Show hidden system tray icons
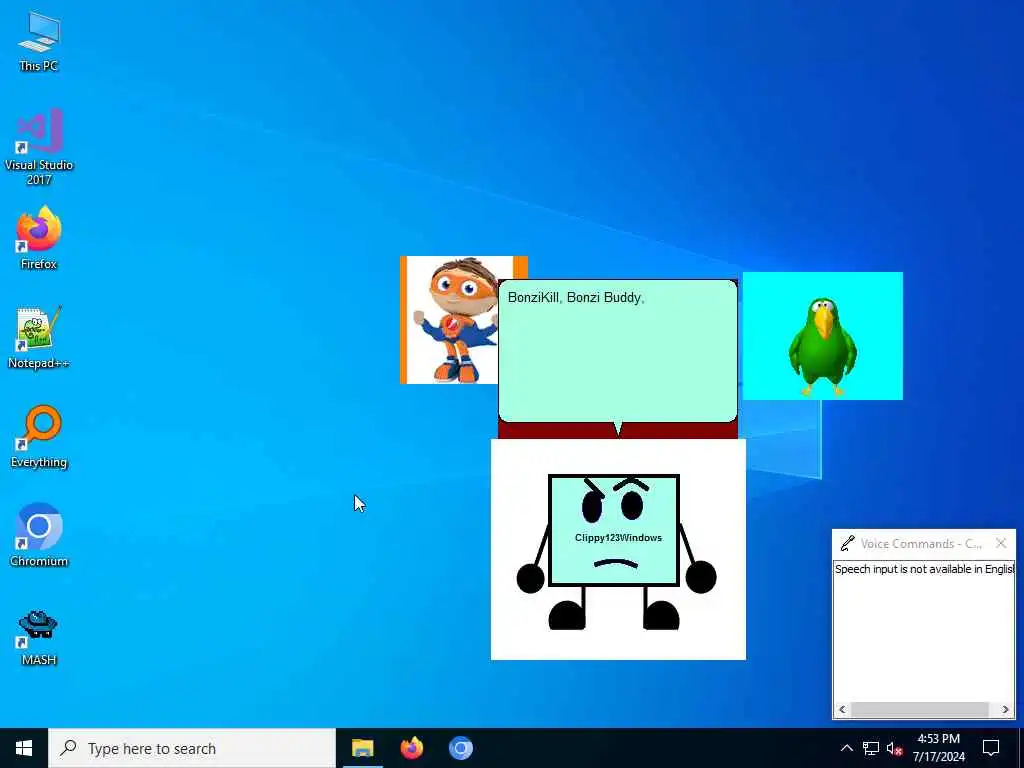Image resolution: width=1024 pixels, height=768 pixels. point(846,748)
